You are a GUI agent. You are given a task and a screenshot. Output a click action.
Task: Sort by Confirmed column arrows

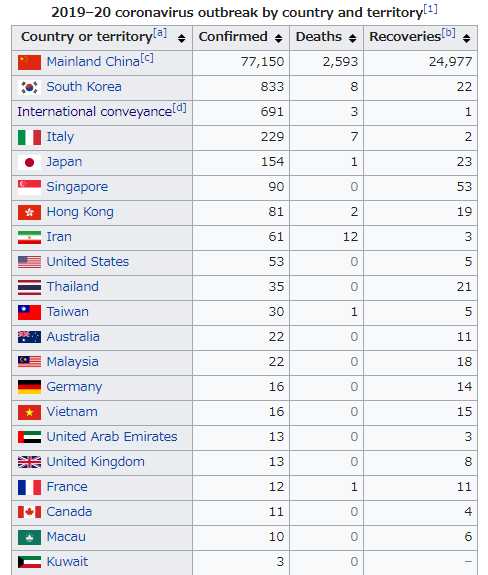tap(278, 38)
